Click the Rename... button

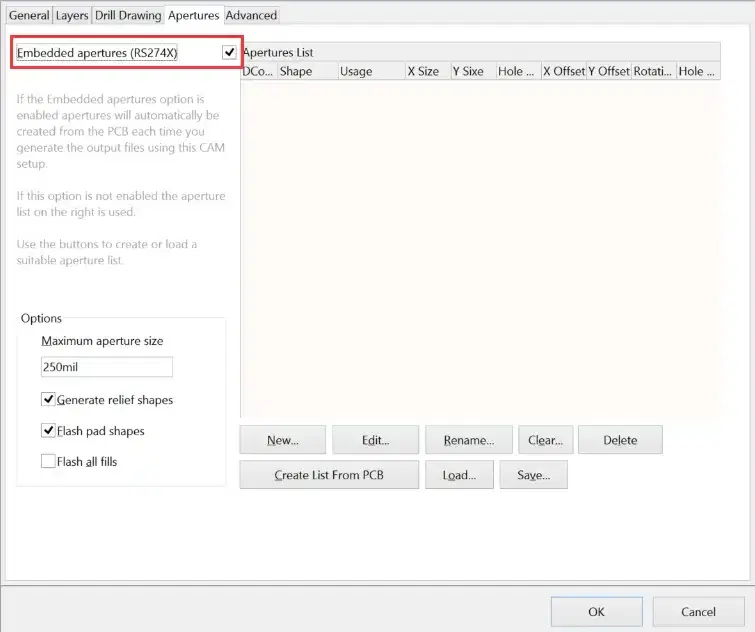click(x=468, y=440)
